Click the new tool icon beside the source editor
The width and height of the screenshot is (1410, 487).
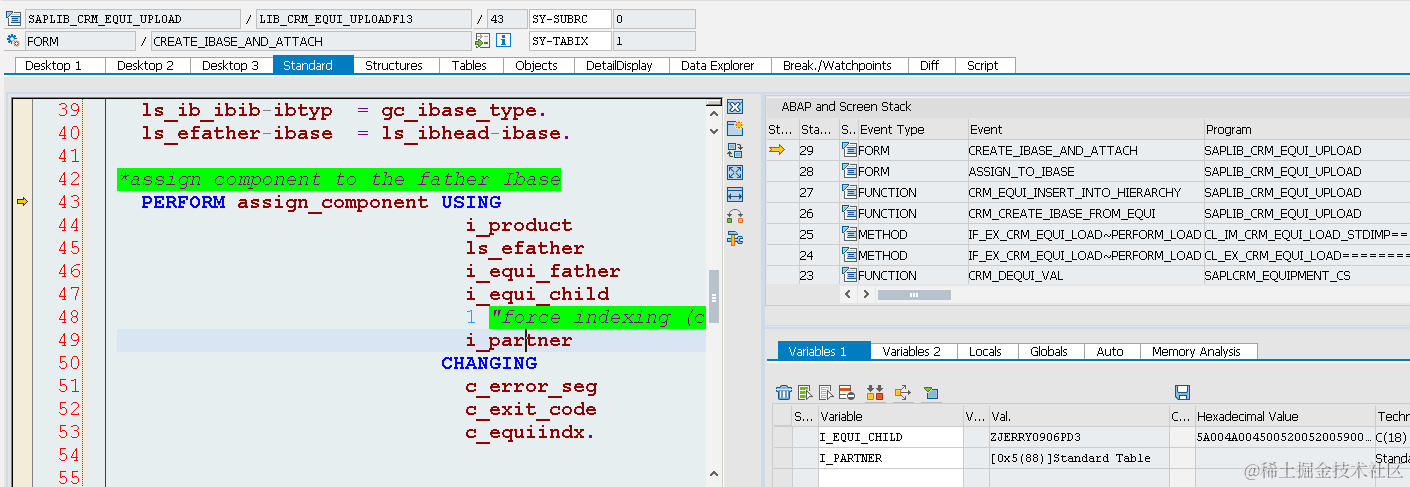[735, 129]
